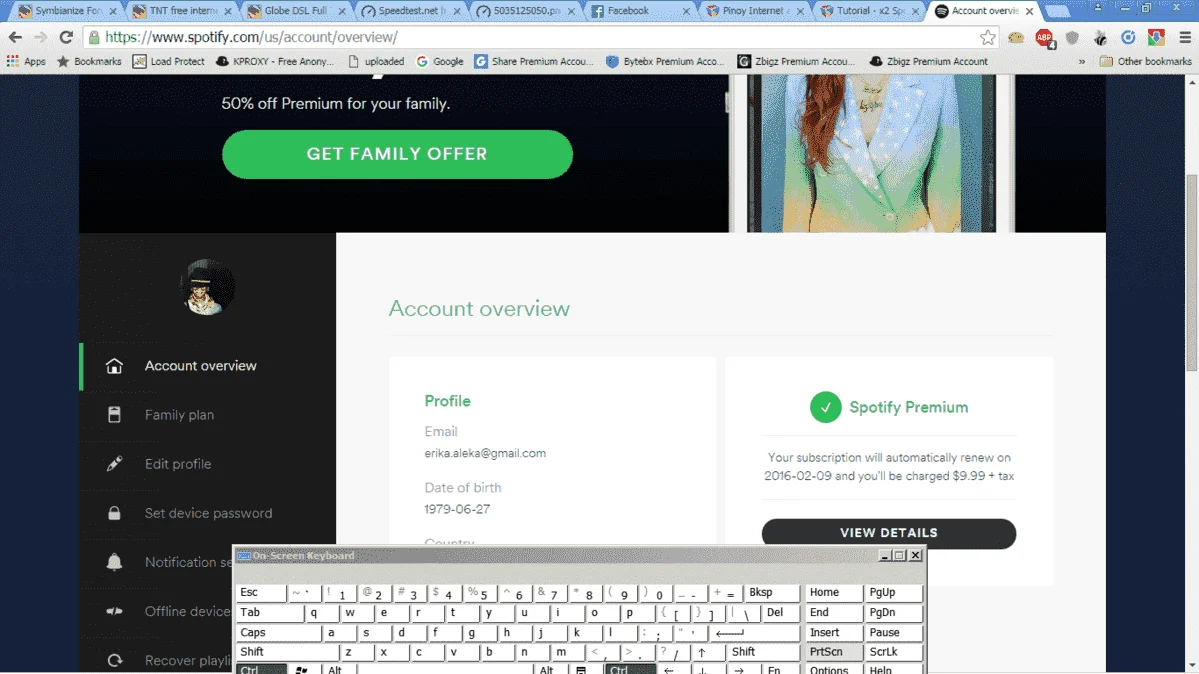Image resolution: width=1199 pixels, height=674 pixels.
Task: Click the Pause key on On-Screen Keyboard
Action: 893,633
